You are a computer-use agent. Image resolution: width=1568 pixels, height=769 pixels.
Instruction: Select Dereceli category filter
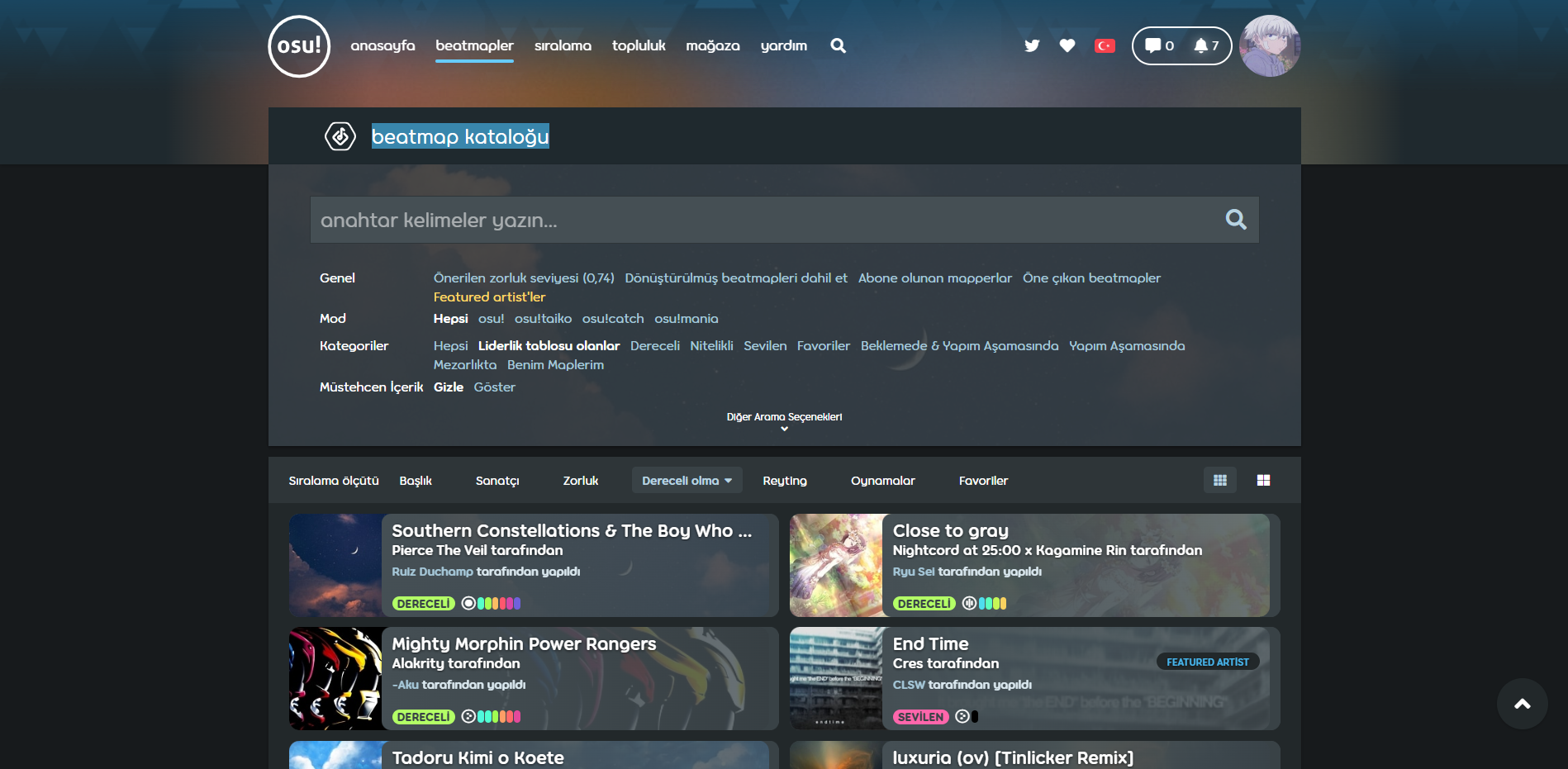pos(654,346)
